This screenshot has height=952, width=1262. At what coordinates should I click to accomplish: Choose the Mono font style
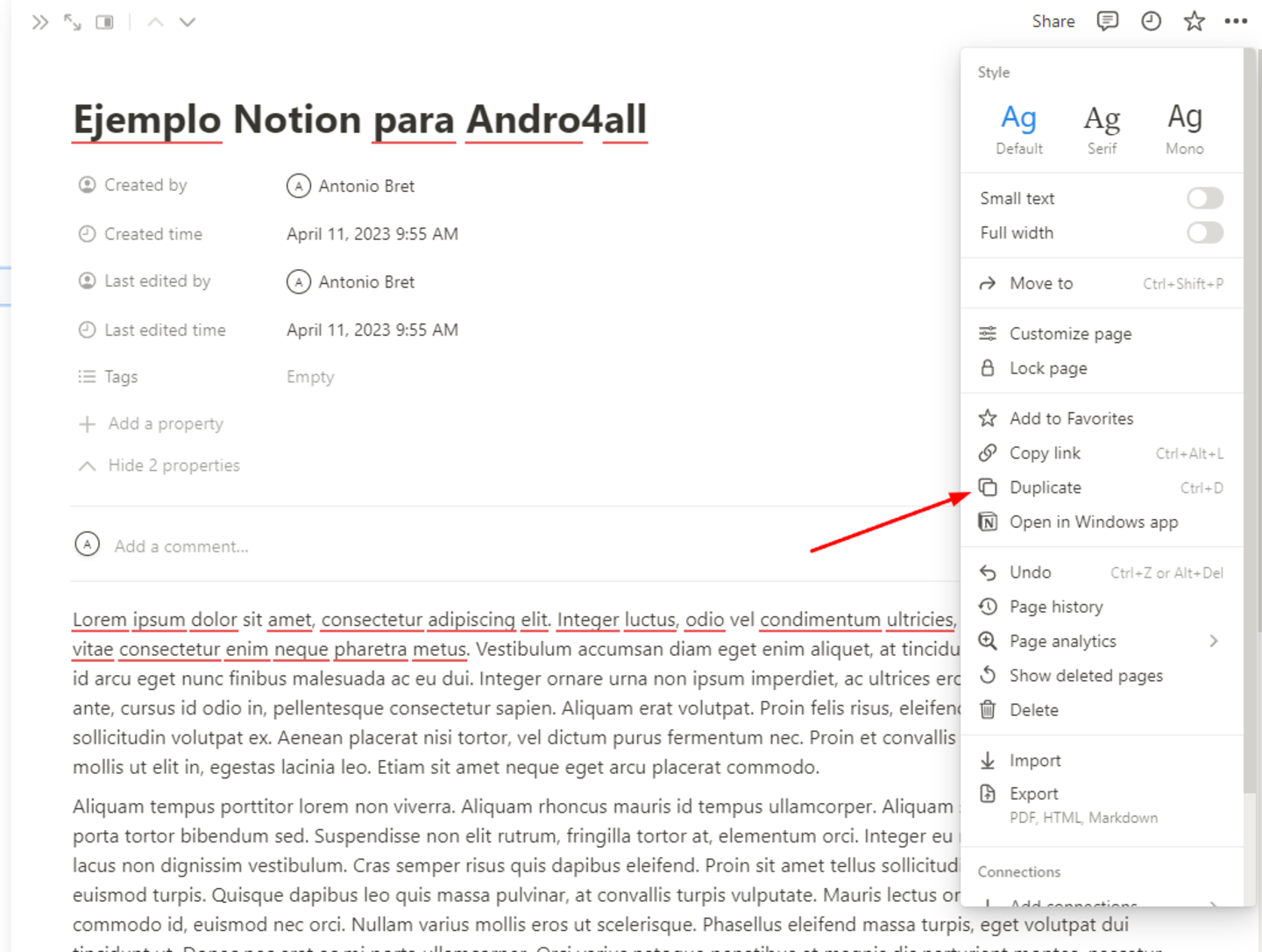1185,129
